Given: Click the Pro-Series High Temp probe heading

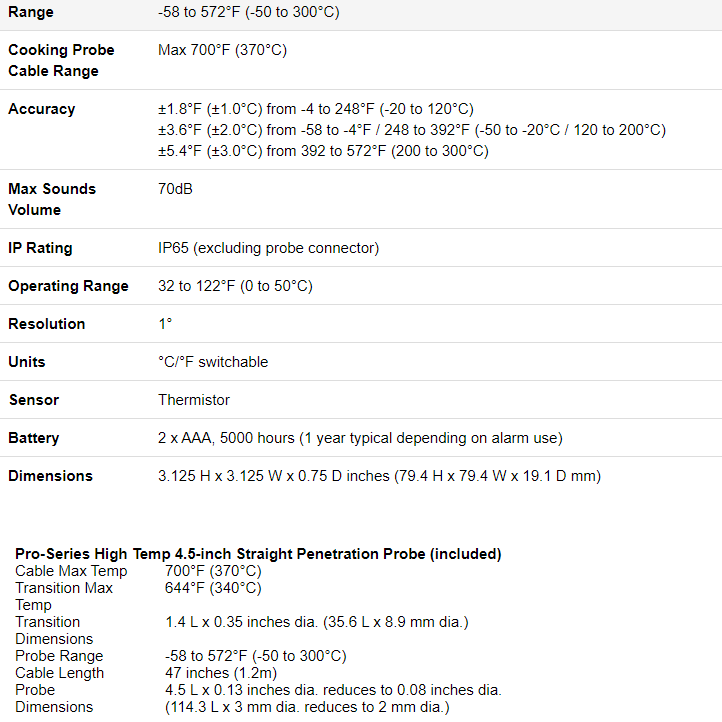Looking at the screenshot, I should (258, 554).
